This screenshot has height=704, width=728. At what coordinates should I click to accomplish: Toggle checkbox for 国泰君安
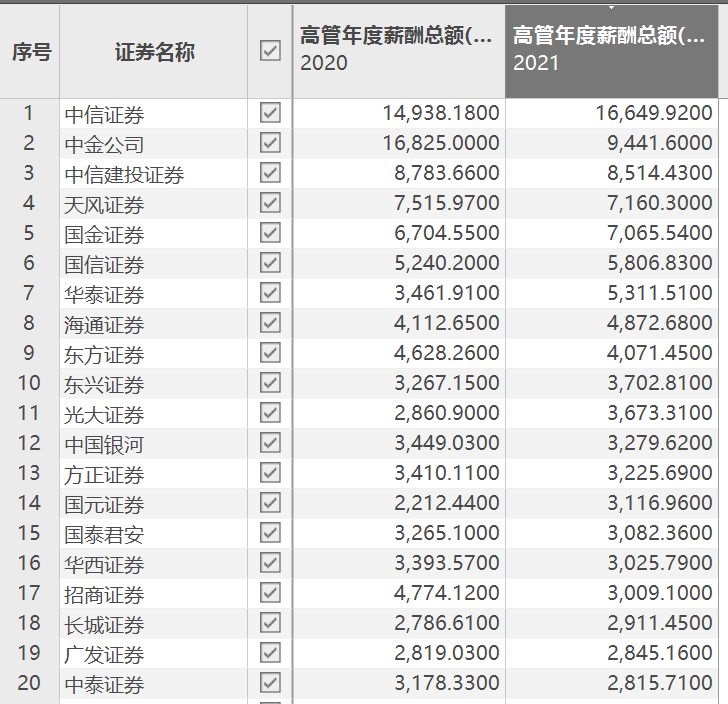point(270,533)
